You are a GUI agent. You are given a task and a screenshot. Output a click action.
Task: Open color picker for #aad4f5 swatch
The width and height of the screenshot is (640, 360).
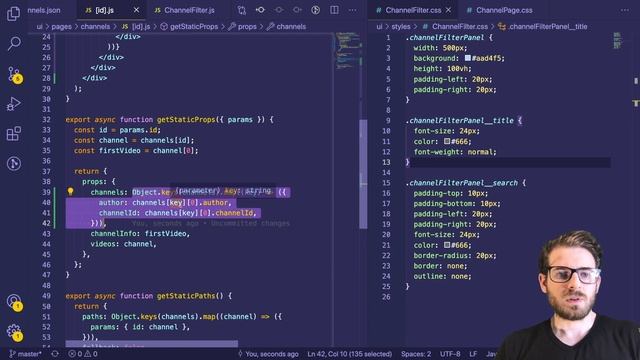tap(467, 58)
